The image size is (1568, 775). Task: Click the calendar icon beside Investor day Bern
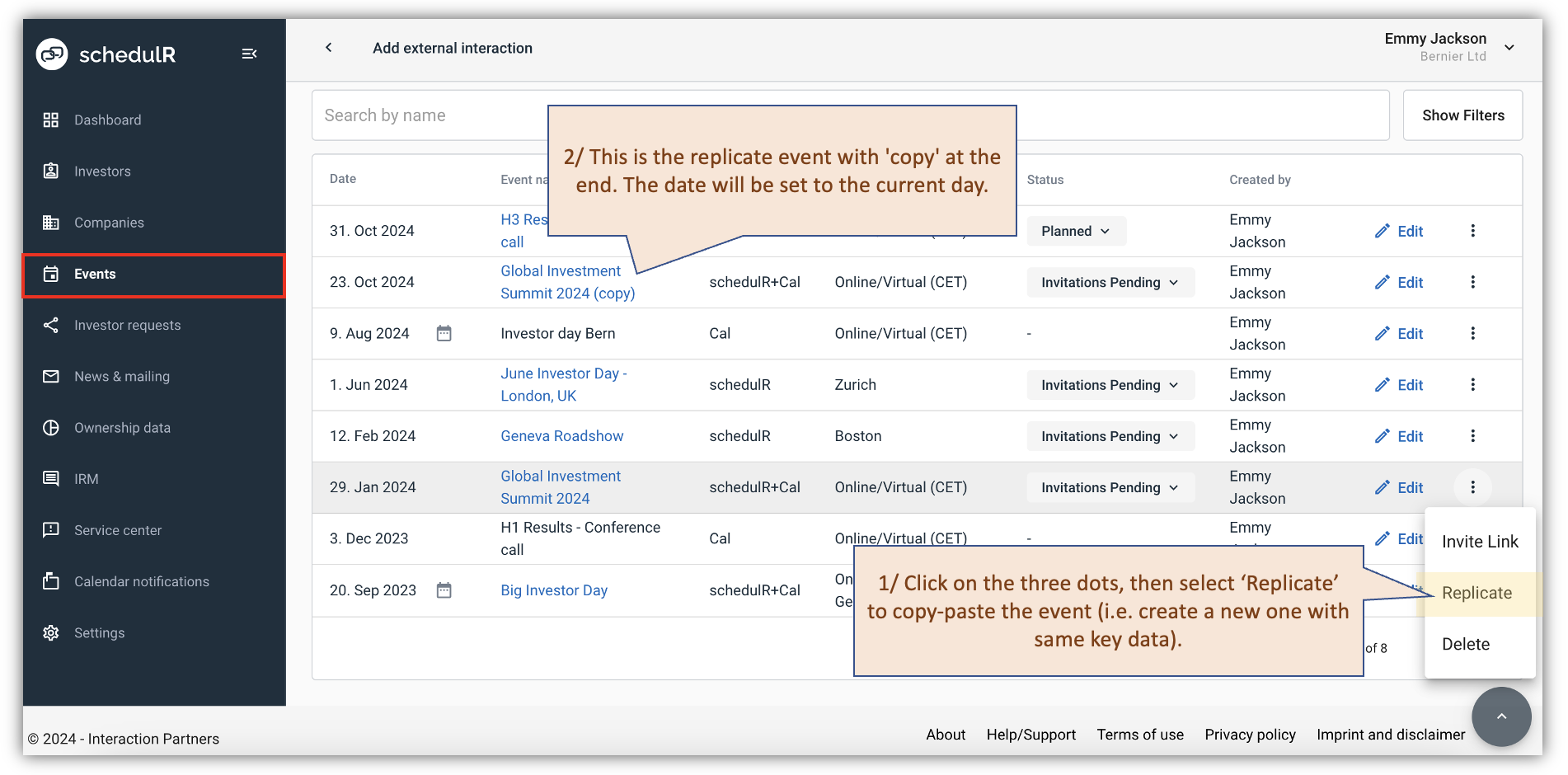coord(444,333)
